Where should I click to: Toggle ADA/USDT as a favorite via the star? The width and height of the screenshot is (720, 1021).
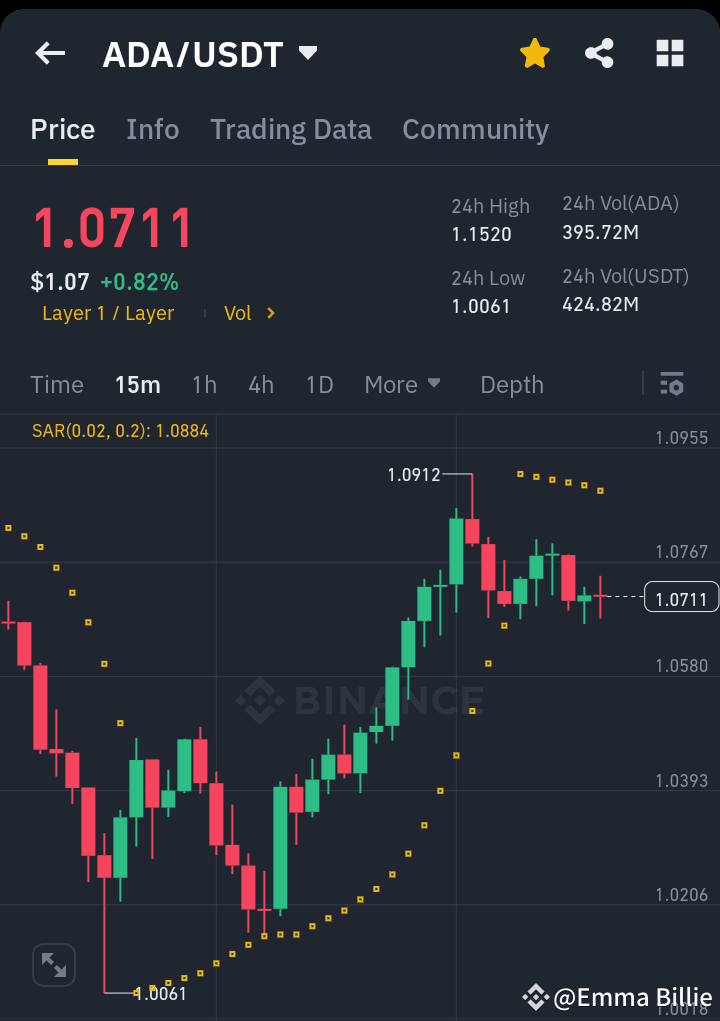coord(535,54)
